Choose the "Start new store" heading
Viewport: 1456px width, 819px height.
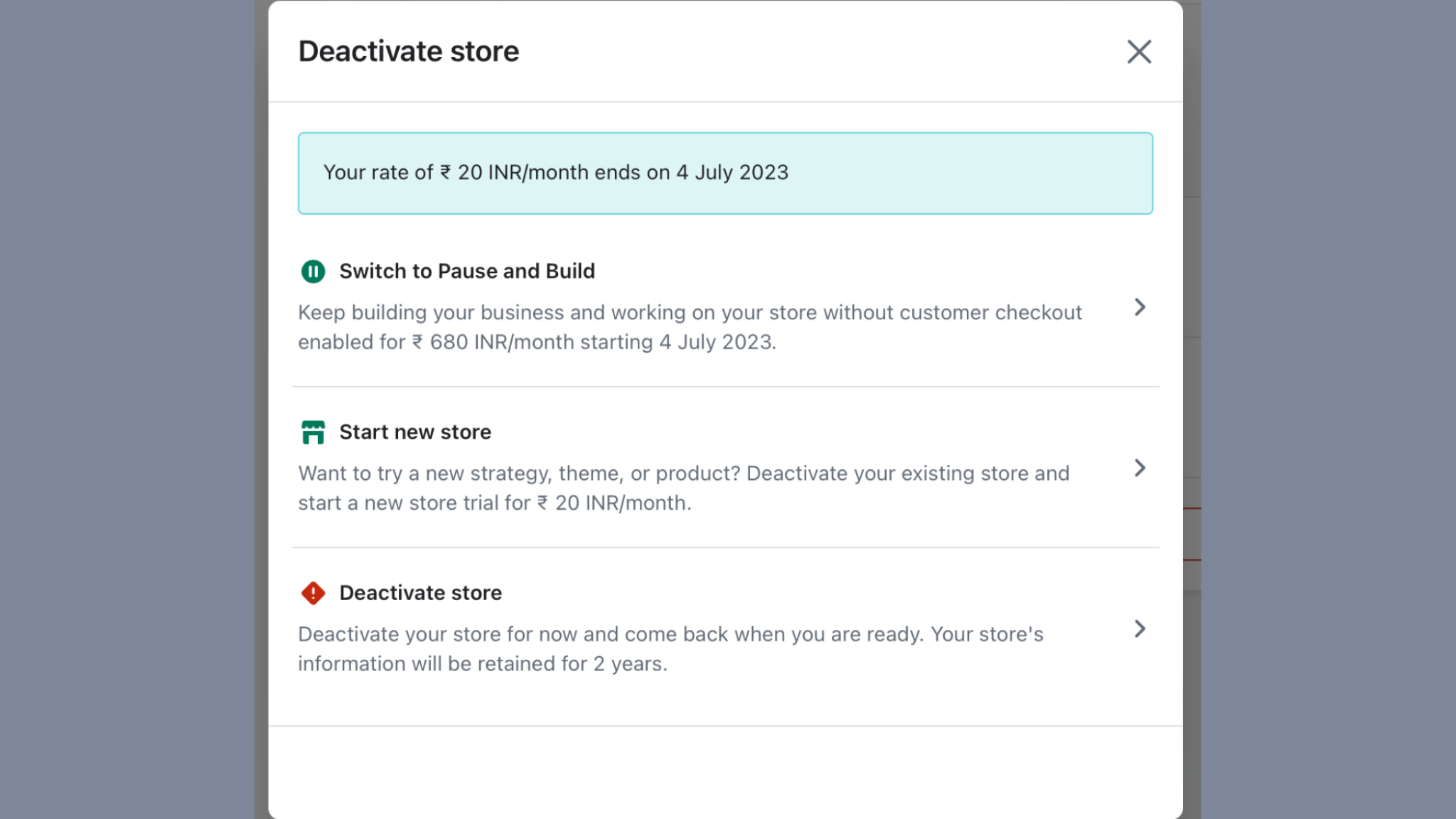[415, 432]
